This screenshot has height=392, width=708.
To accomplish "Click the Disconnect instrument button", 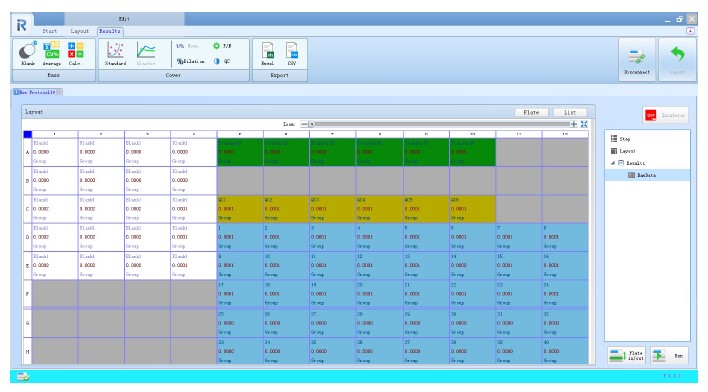I will pyautogui.click(x=637, y=59).
